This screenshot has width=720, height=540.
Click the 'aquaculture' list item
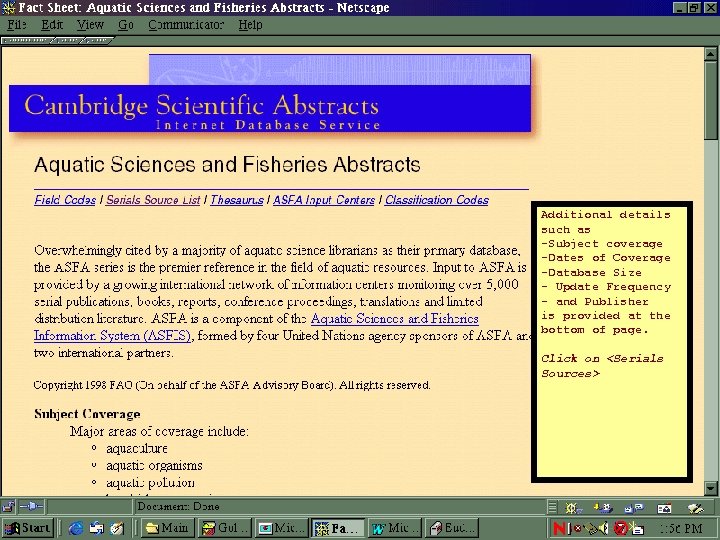pos(137,449)
